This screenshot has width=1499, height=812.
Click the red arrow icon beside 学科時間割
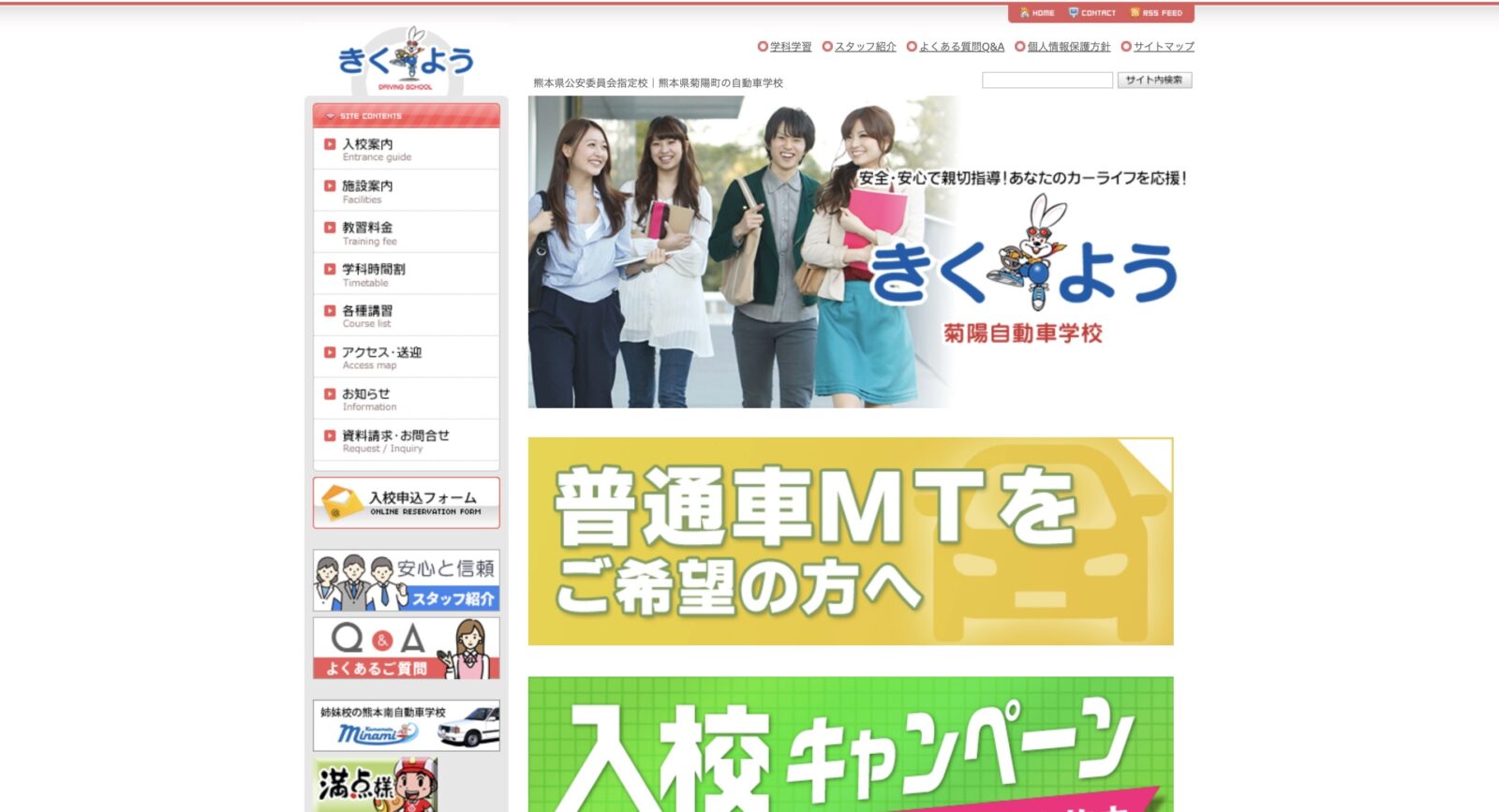click(330, 269)
